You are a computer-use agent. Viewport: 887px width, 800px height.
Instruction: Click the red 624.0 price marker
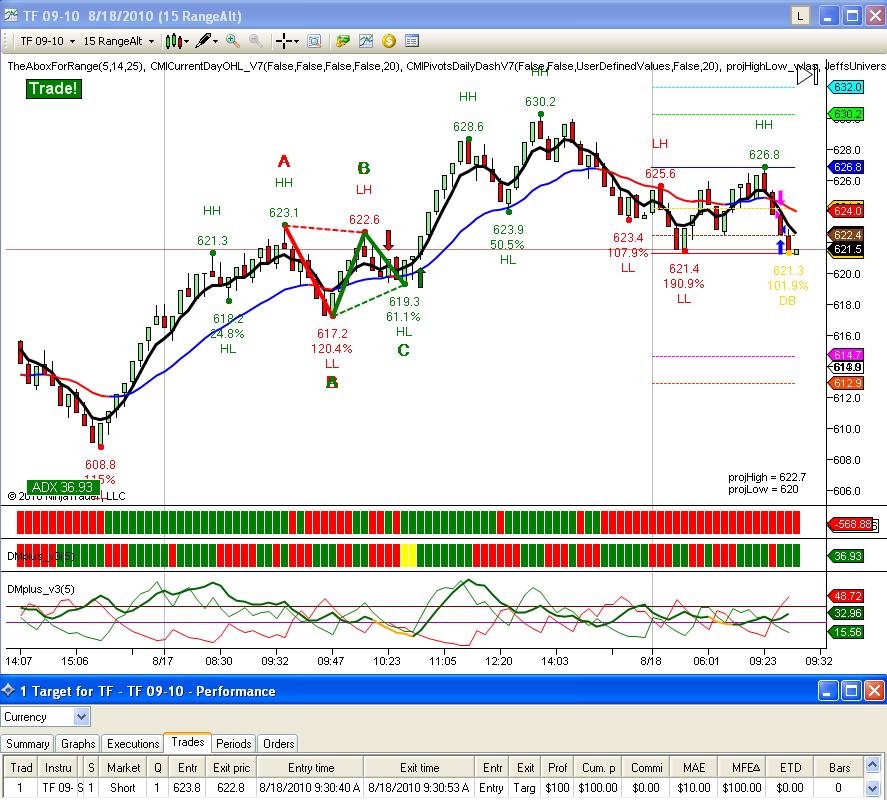pos(846,211)
